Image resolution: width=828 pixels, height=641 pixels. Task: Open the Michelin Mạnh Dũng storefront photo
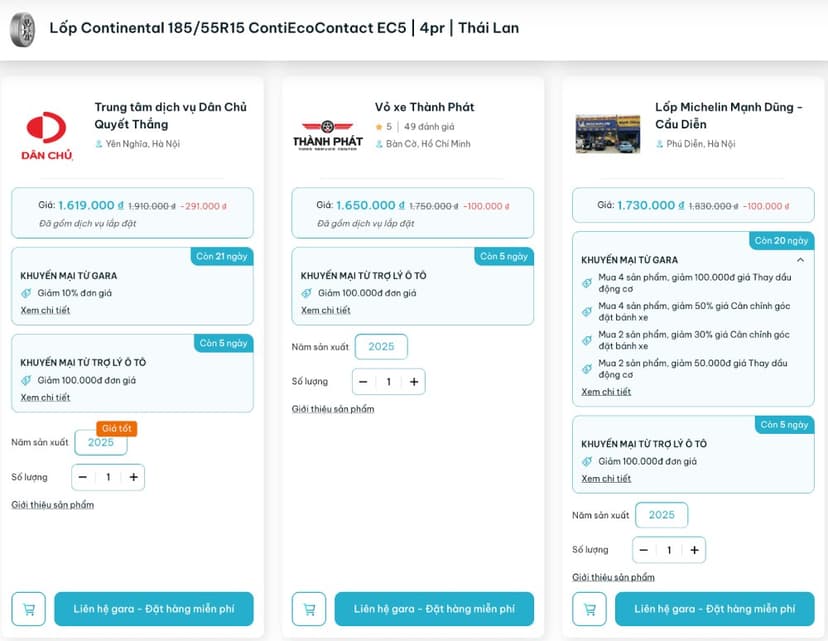pos(607,134)
